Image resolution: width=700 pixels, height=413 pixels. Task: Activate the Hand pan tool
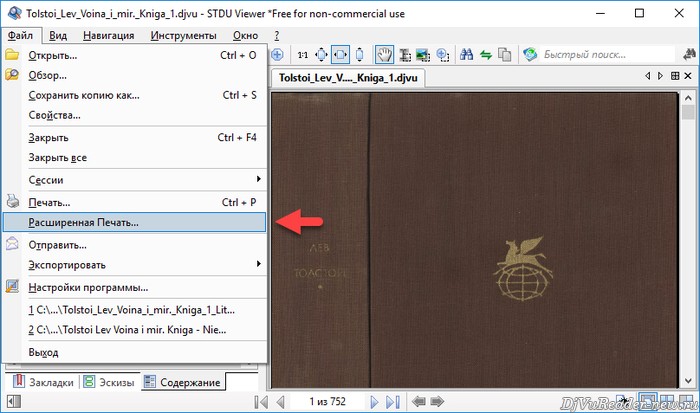(384, 55)
